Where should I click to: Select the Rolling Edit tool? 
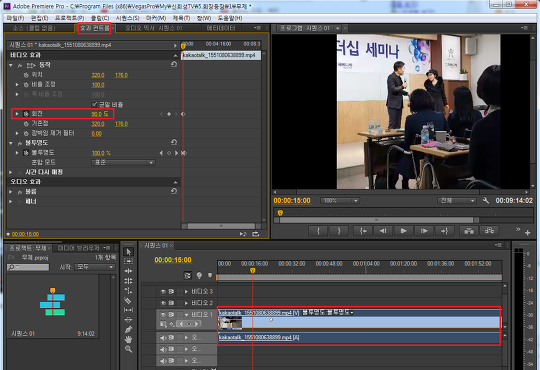(x=128, y=281)
